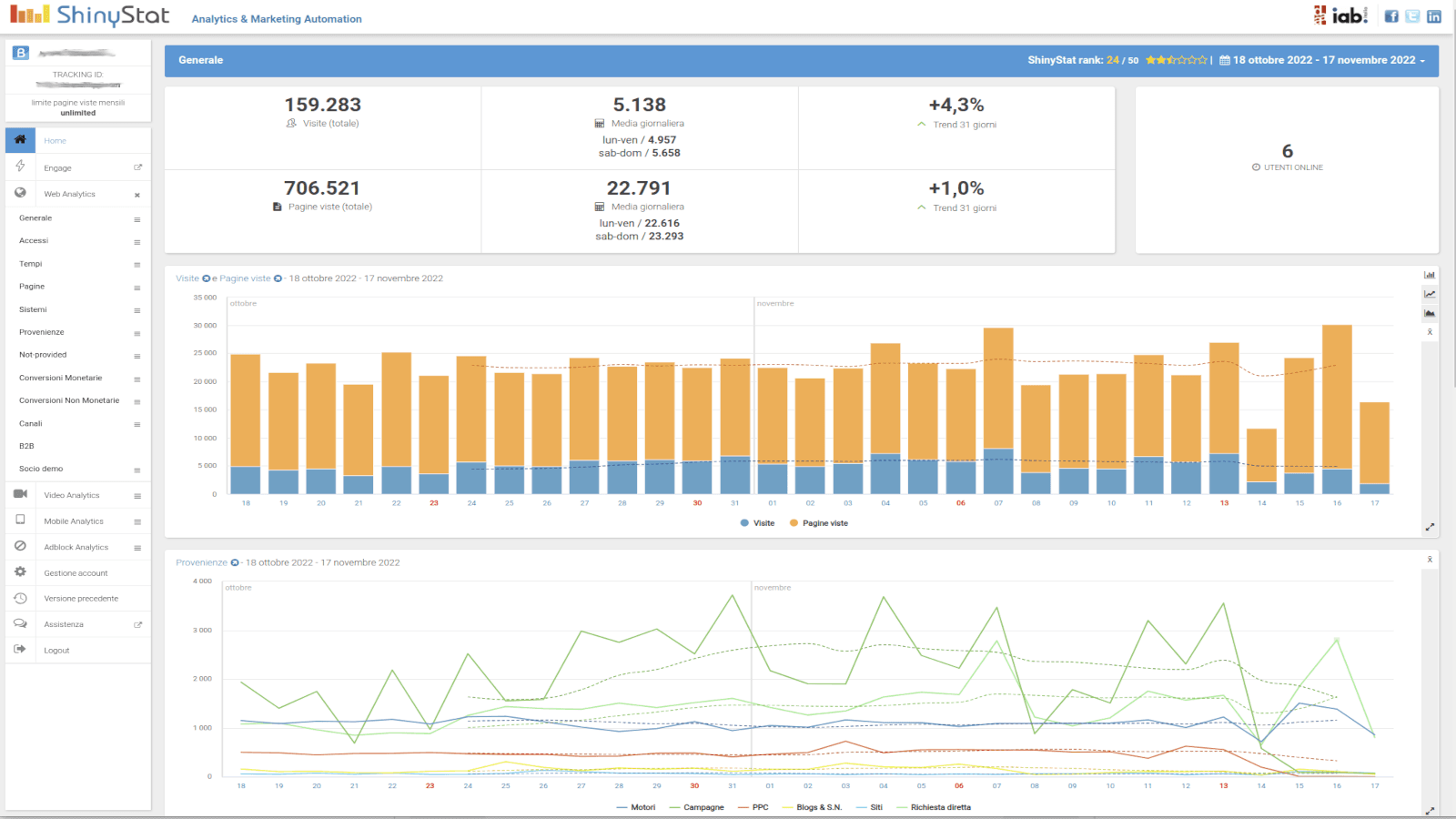Screen dimensions: 1456x819
Task: Open the LinkedIn icon in header
Action: click(x=1434, y=16)
